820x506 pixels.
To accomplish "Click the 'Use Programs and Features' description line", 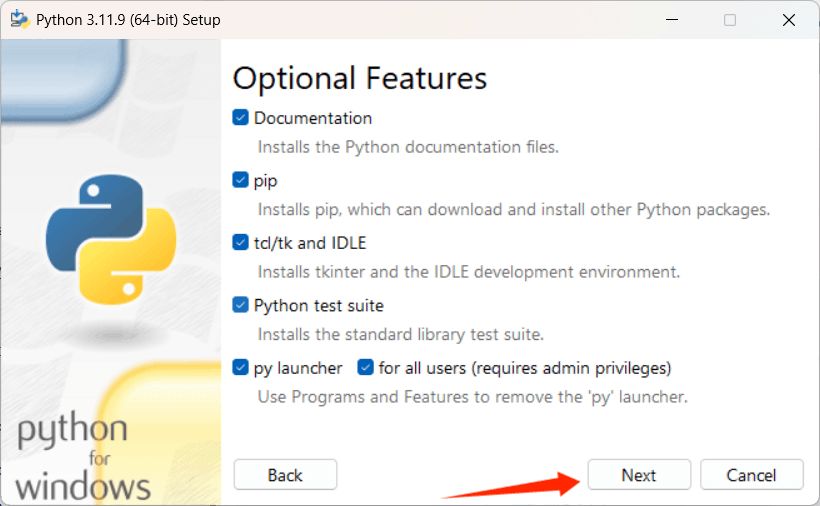I will coord(472,397).
